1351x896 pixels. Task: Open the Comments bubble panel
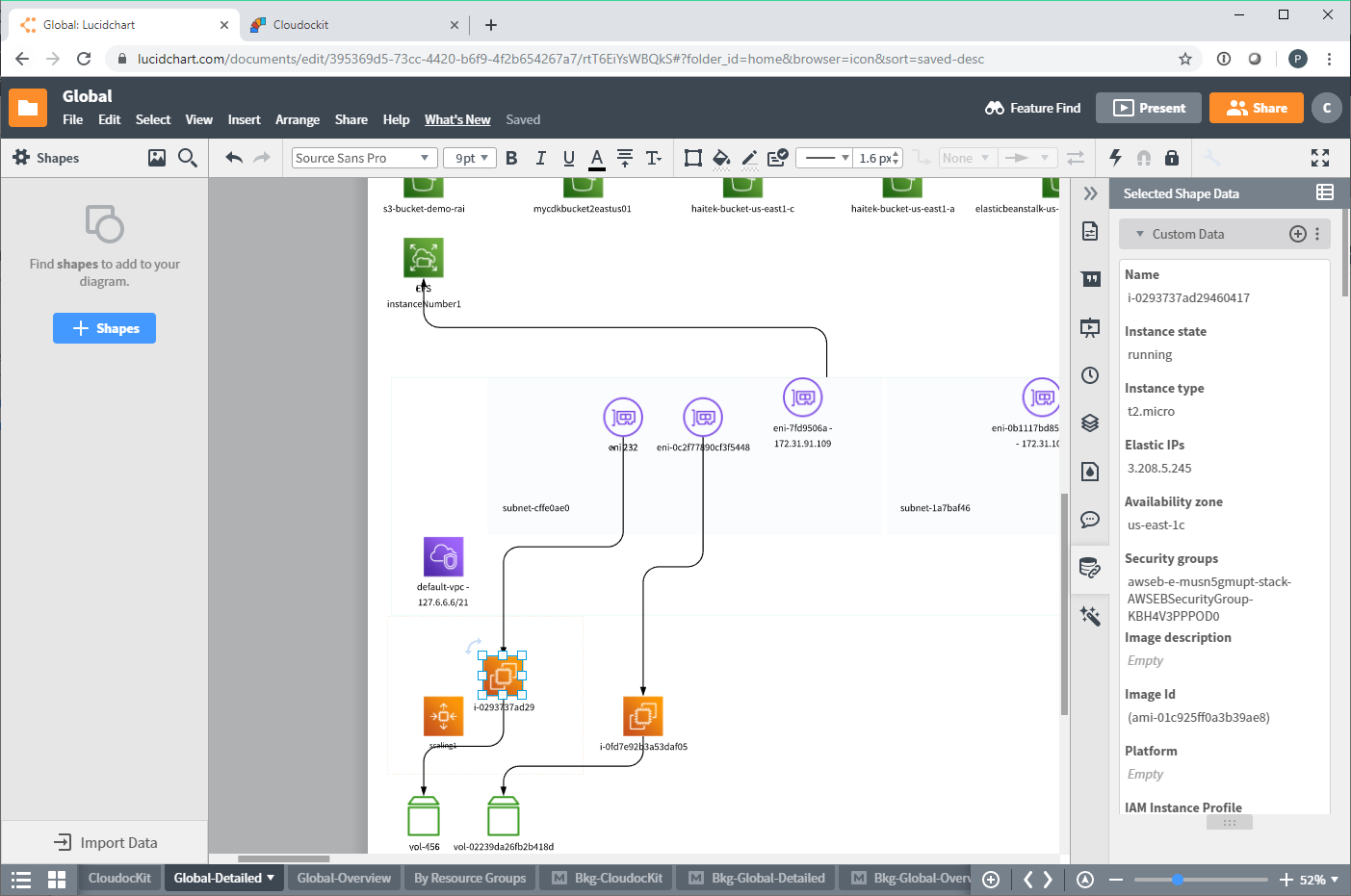pos(1090,519)
